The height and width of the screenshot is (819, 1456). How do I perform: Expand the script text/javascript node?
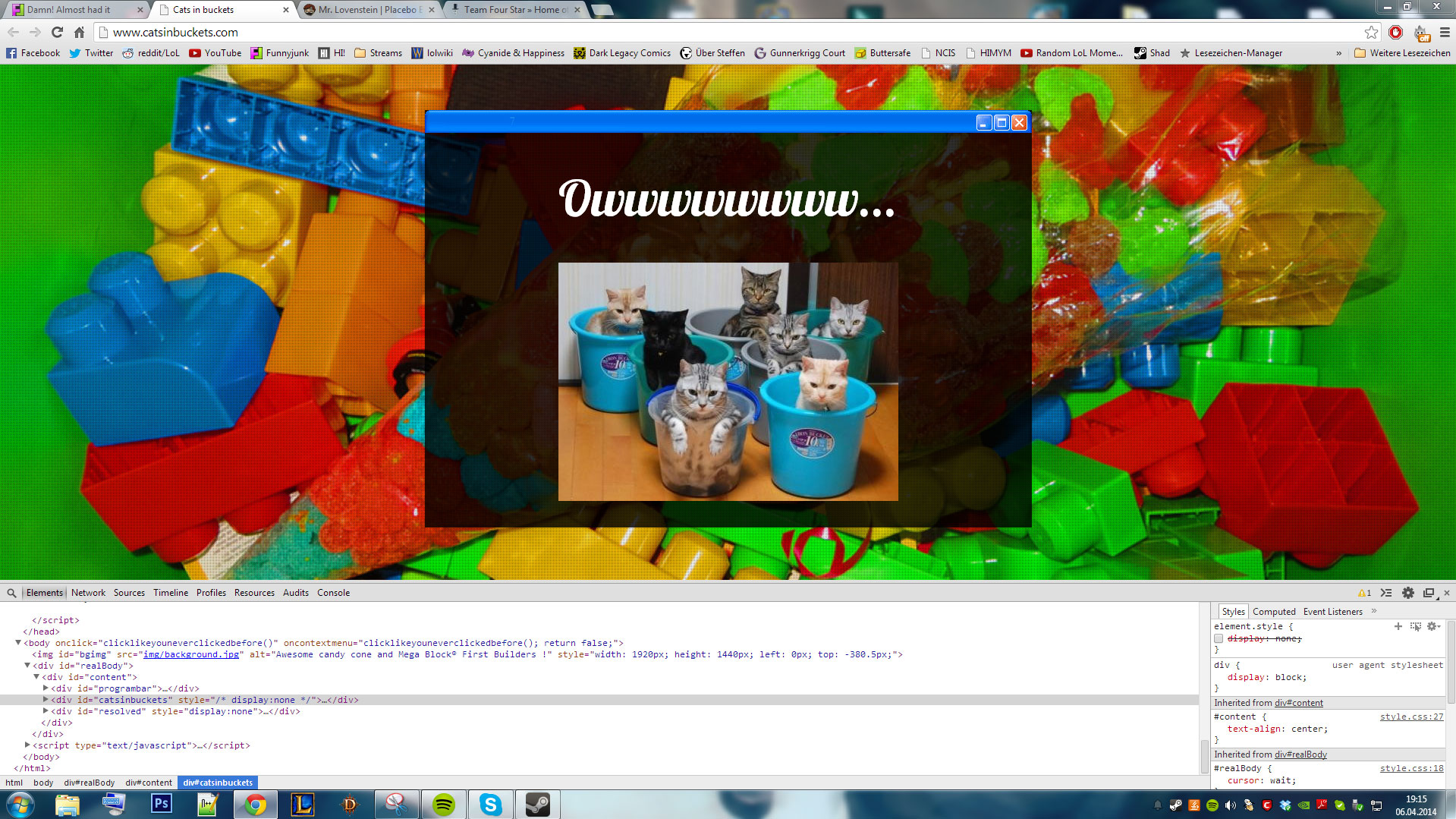(27, 745)
